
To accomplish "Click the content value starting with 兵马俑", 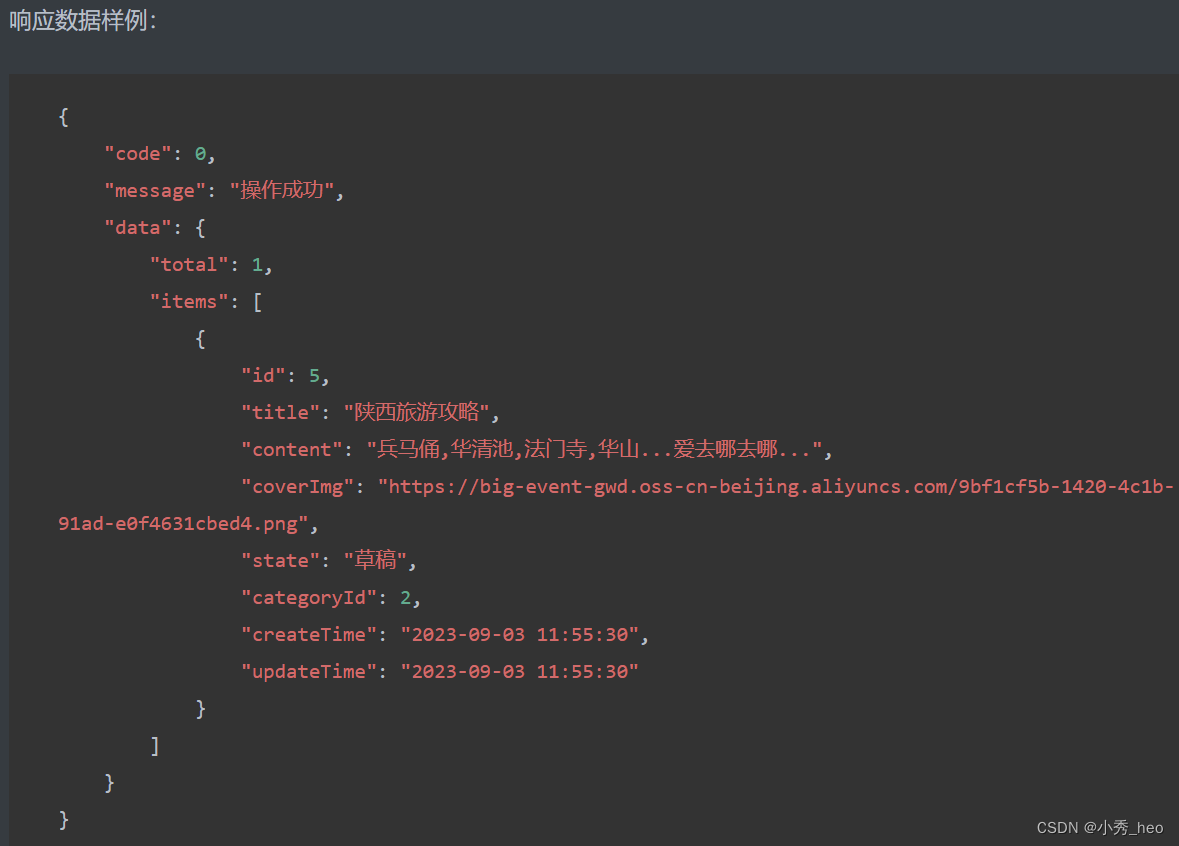I will tap(594, 449).
